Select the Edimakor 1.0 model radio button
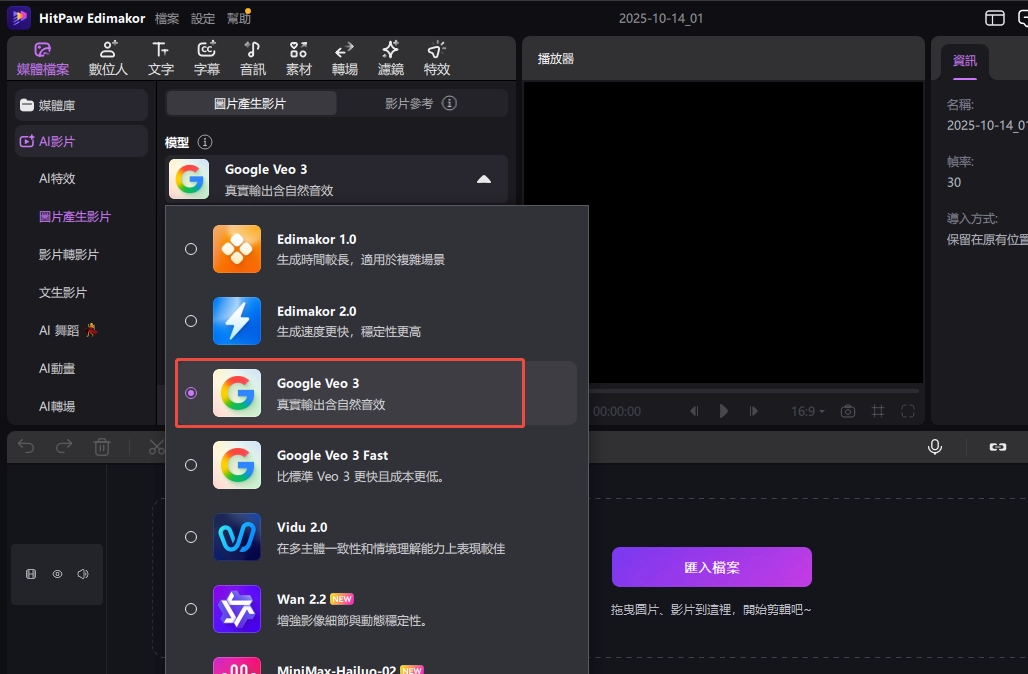The height and width of the screenshot is (674, 1028). tap(191, 249)
